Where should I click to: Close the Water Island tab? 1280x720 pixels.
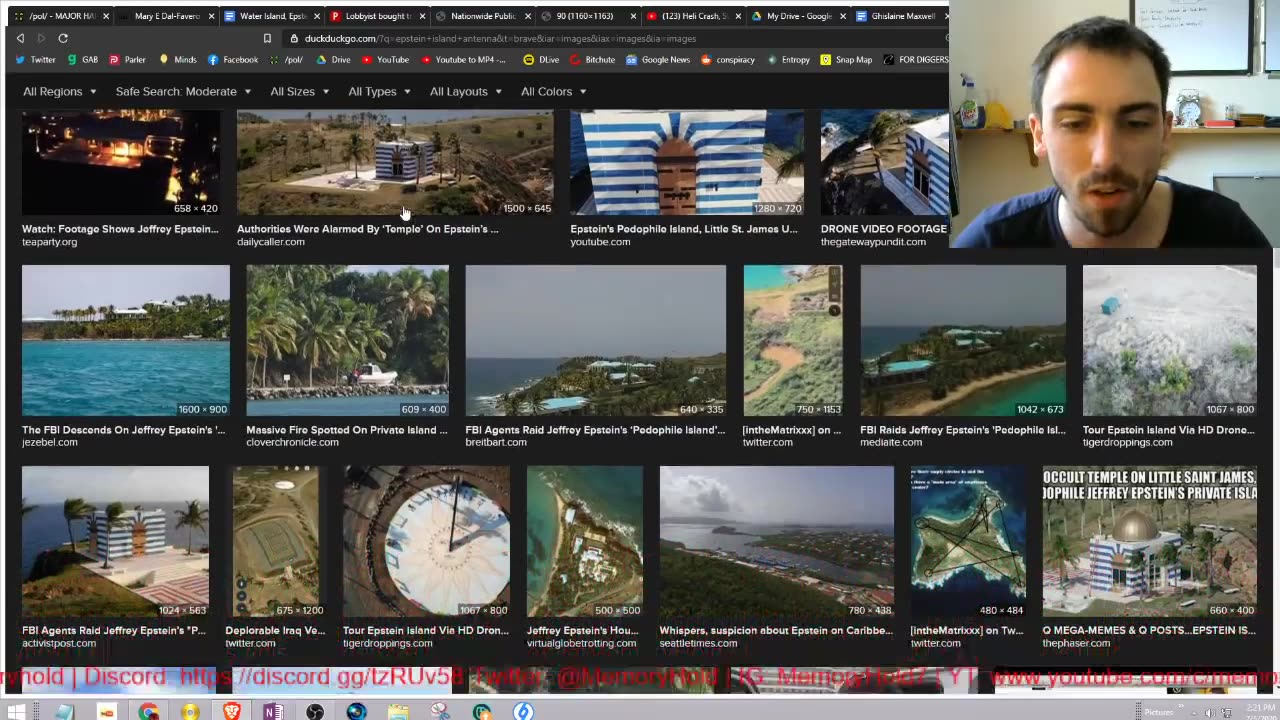(x=316, y=16)
